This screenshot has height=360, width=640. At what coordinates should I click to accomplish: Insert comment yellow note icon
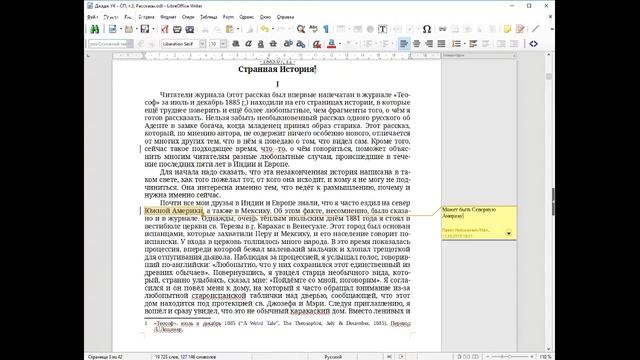(507, 29)
